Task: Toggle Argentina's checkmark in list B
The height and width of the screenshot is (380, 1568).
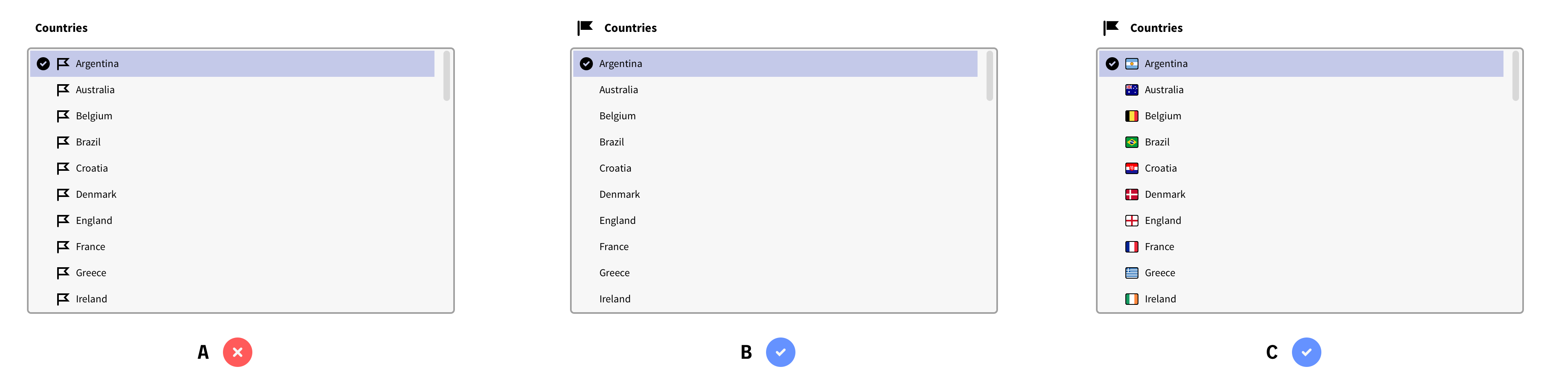Action: [586, 64]
